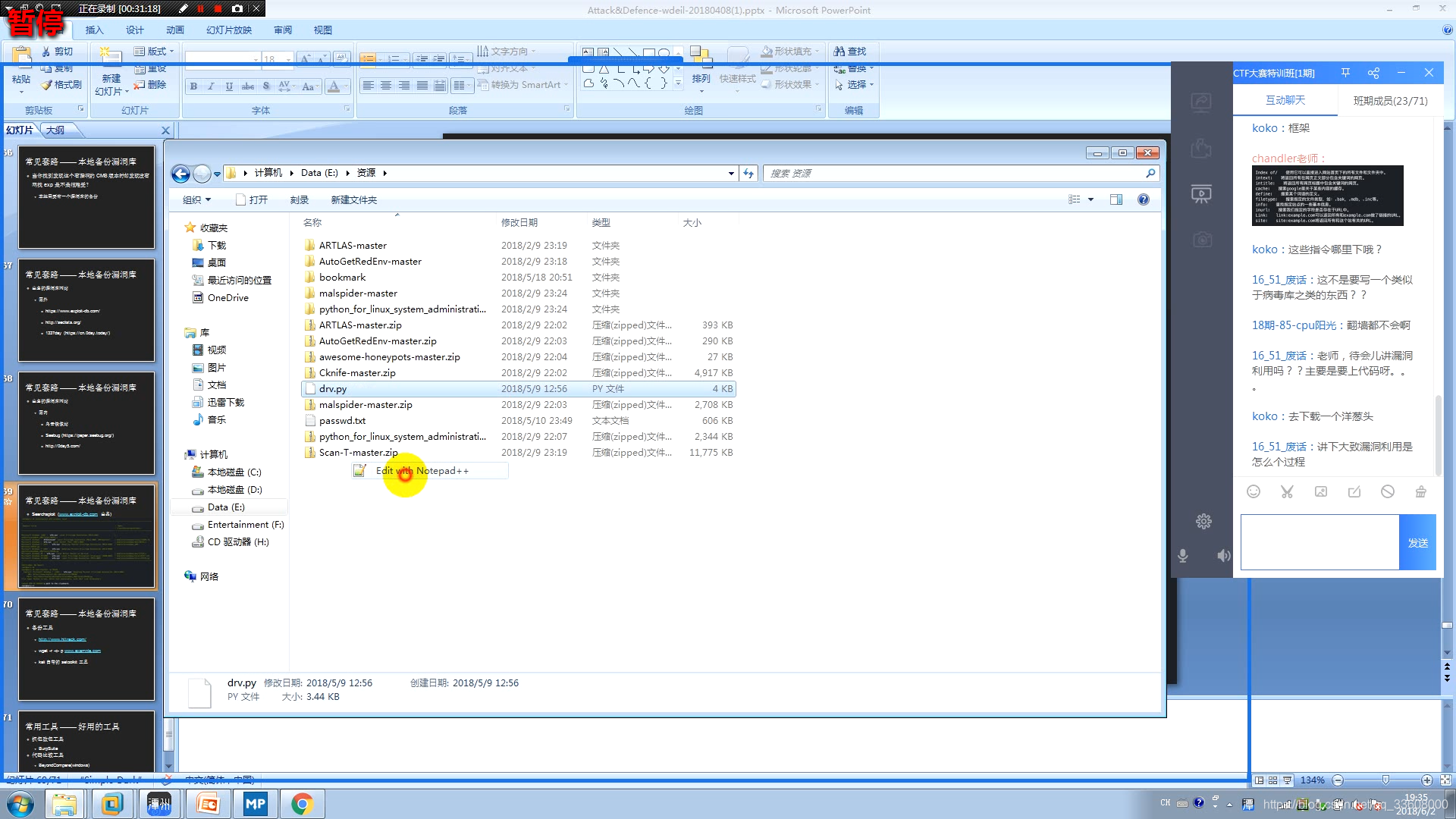Select passwd.txt in file list

click(x=342, y=420)
